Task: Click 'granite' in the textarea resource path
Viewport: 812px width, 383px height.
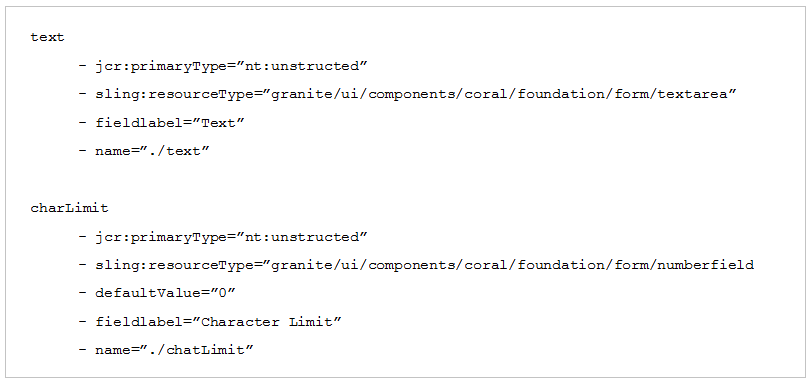Action: (x=302, y=95)
